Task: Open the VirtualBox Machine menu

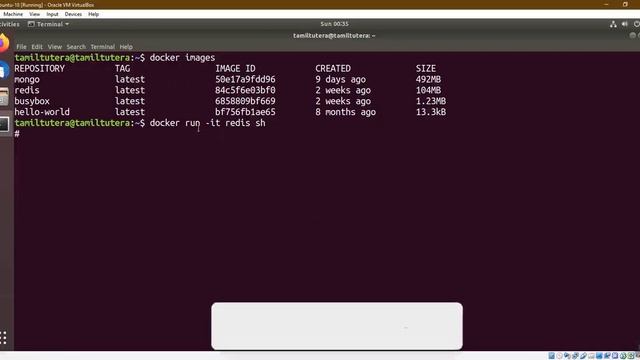Action: pyautogui.click(x=13, y=14)
